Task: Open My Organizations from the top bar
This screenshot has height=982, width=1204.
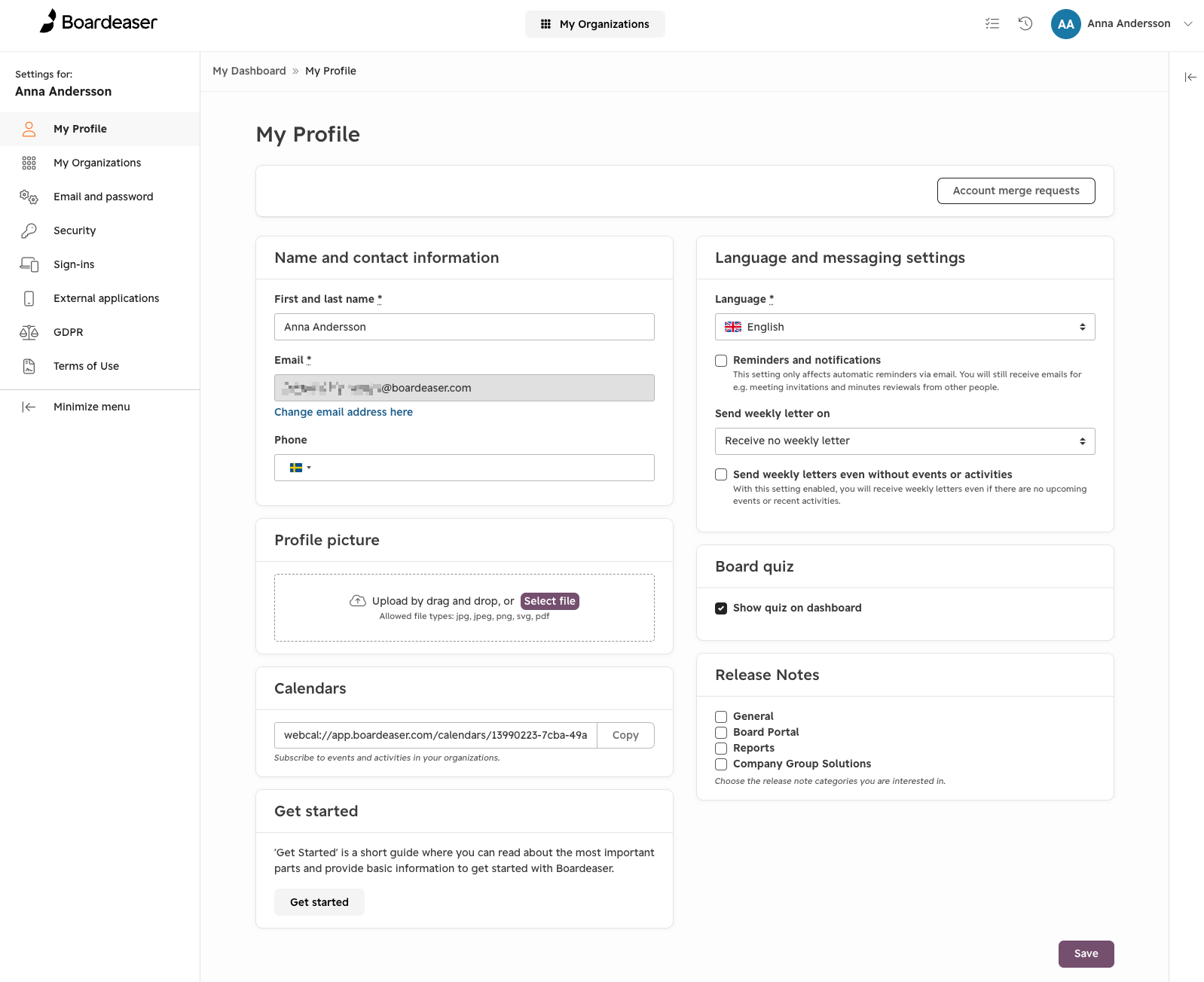Action: tap(595, 24)
